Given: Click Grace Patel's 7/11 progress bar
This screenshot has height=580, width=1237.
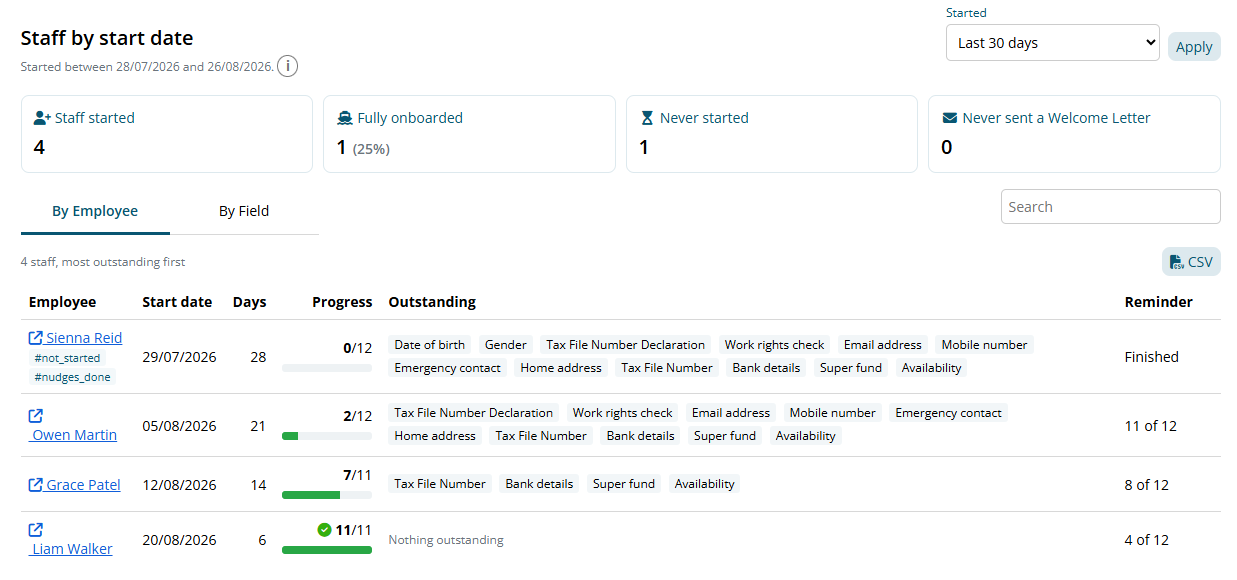Looking at the screenshot, I should pyautogui.click(x=327, y=495).
